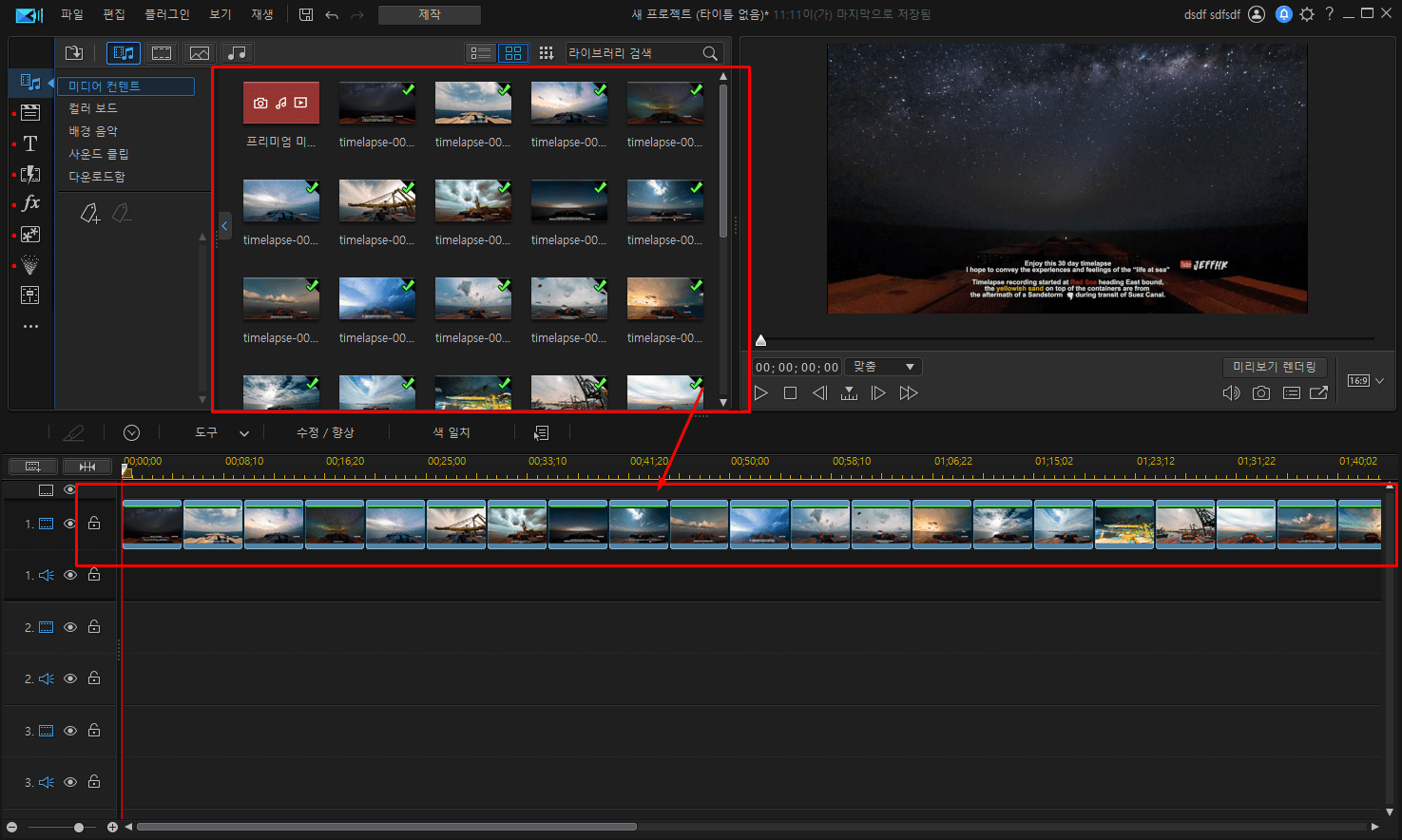Filter library to show audio only
Viewport: 1402px width, 840px height.
[238, 53]
